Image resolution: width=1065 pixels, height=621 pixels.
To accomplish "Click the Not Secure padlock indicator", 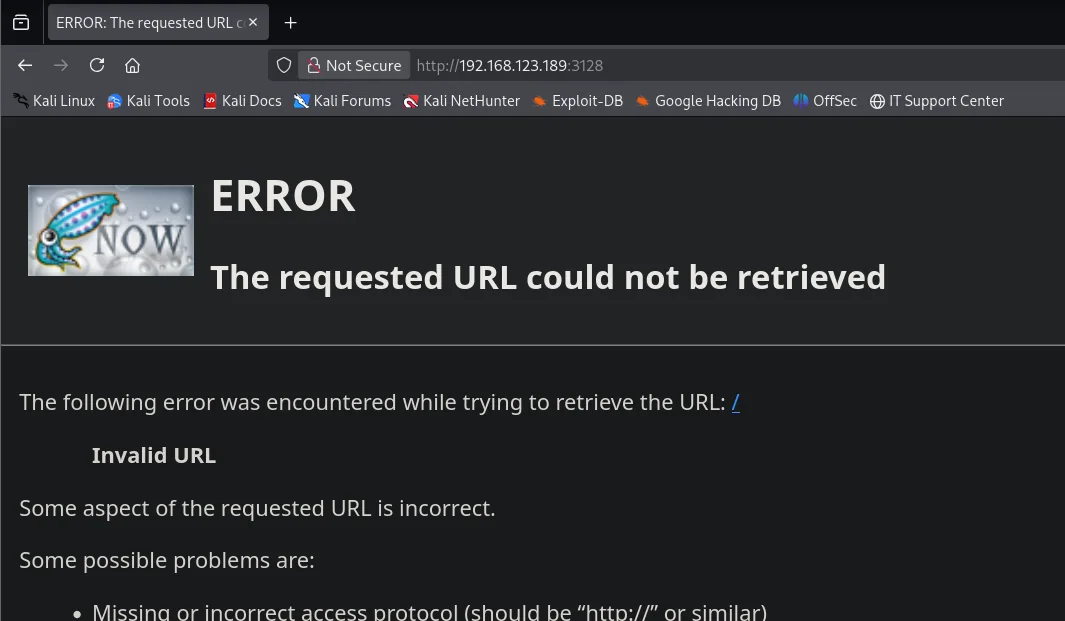I will tap(354, 65).
